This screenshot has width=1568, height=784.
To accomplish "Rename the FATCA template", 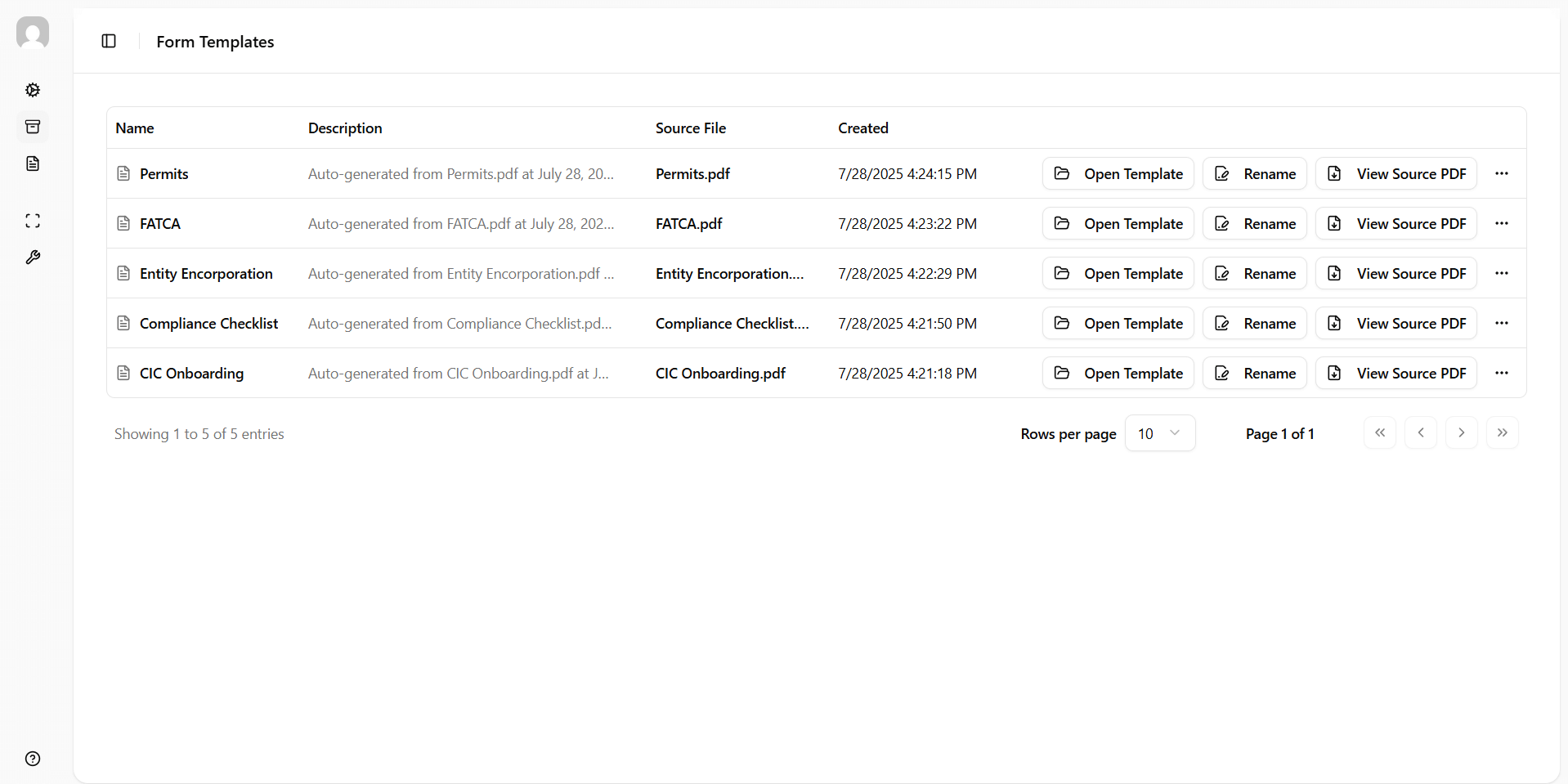I will point(1254,223).
